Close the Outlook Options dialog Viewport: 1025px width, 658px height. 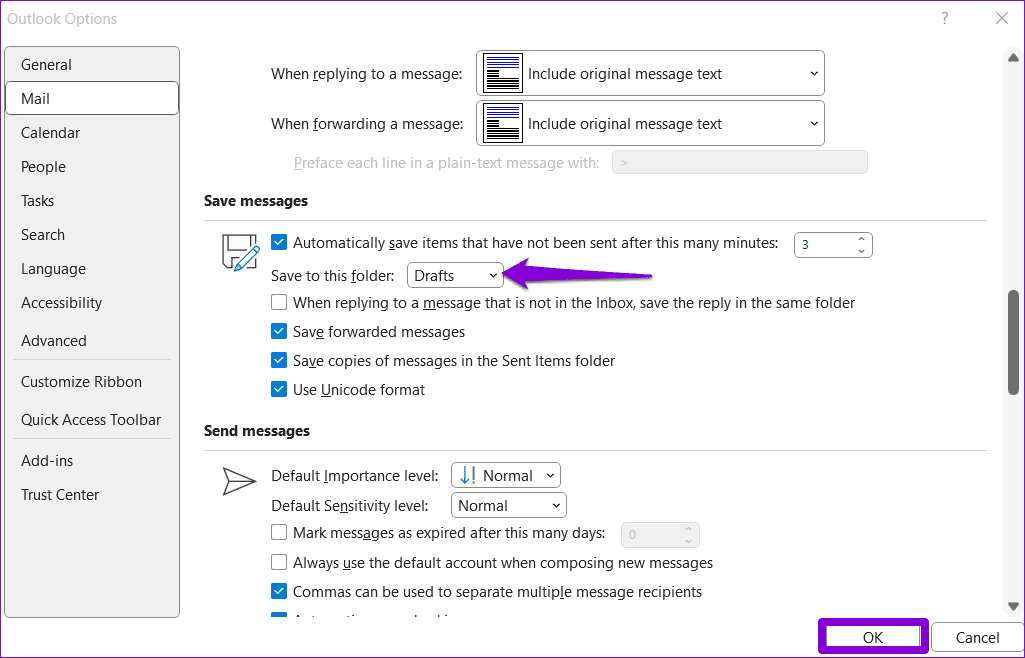pyautogui.click(x=1001, y=18)
